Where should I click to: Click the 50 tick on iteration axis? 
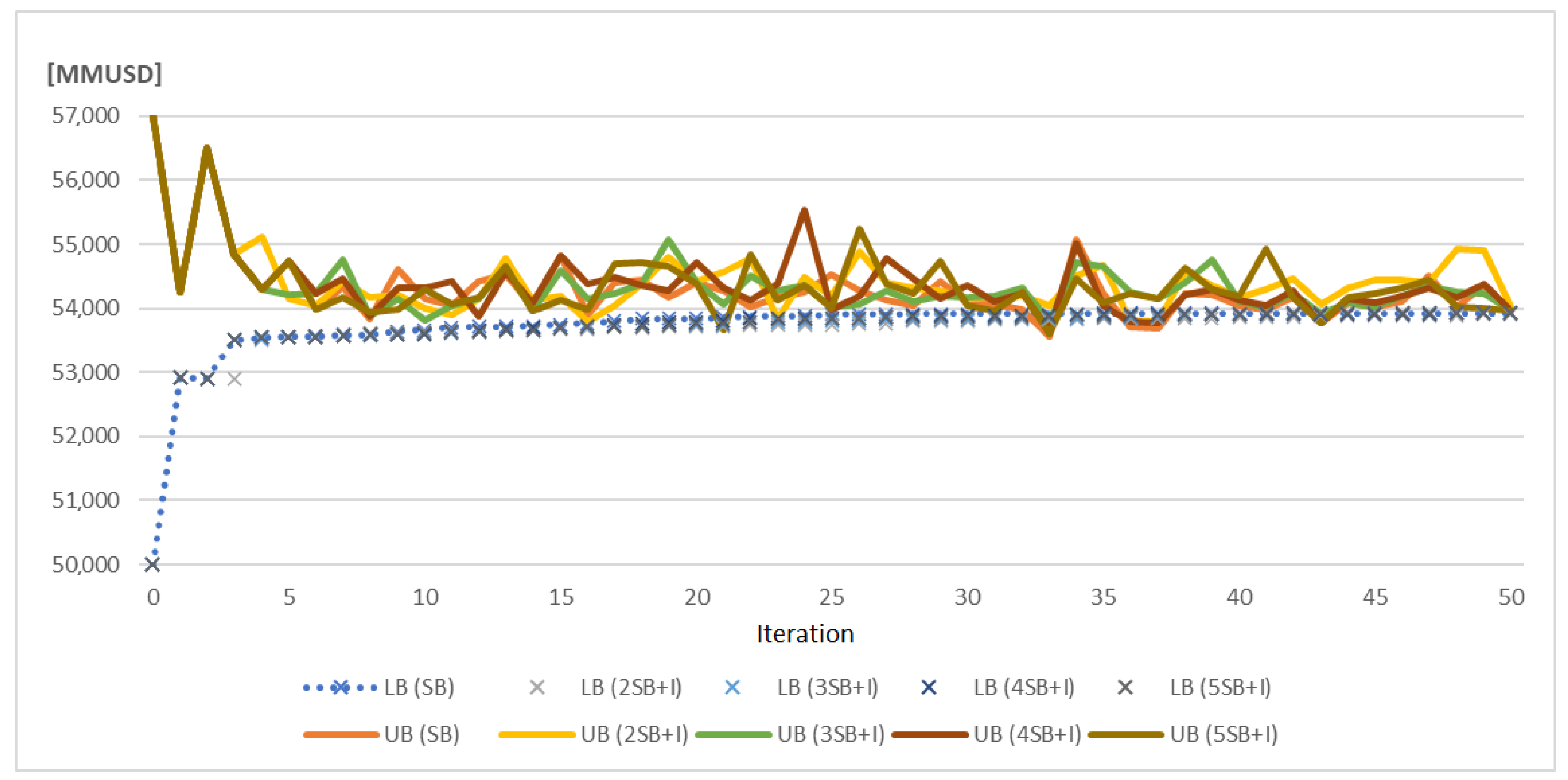(1511, 597)
